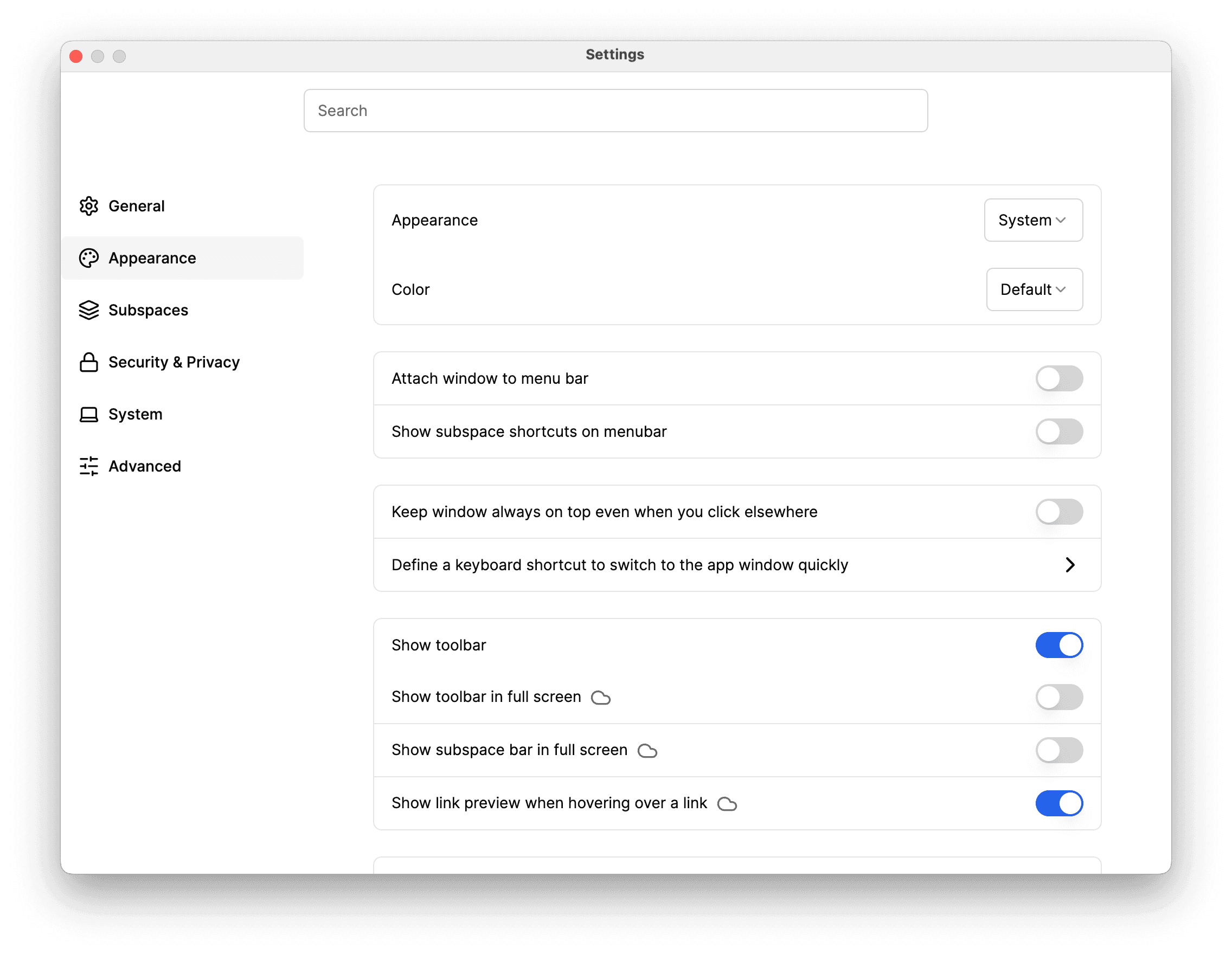Click Define a keyboard shortcut row
The width and height of the screenshot is (1232, 954).
pos(736,564)
